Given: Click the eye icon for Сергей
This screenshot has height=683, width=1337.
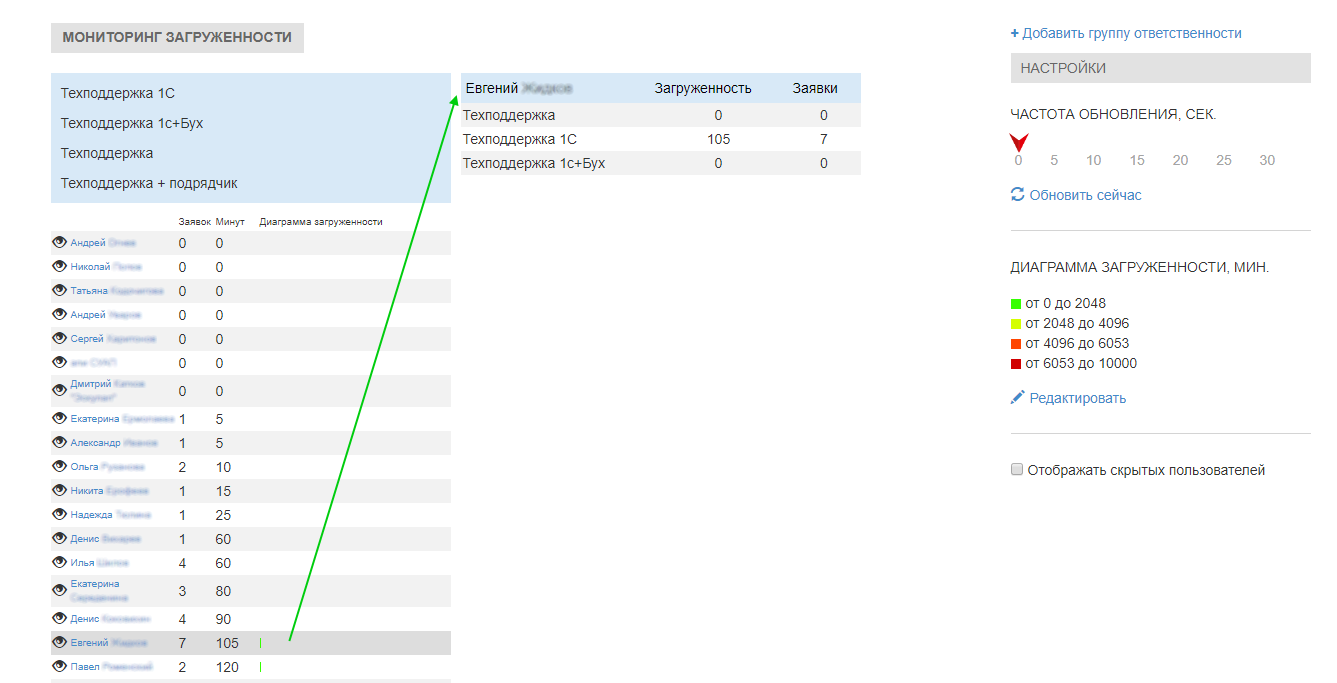Looking at the screenshot, I should tap(59, 339).
